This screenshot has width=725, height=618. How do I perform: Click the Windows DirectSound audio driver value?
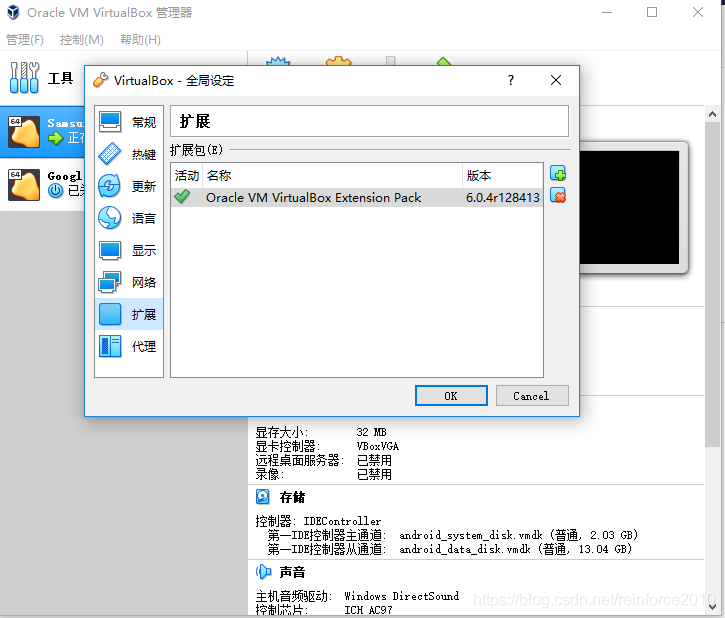(x=402, y=596)
